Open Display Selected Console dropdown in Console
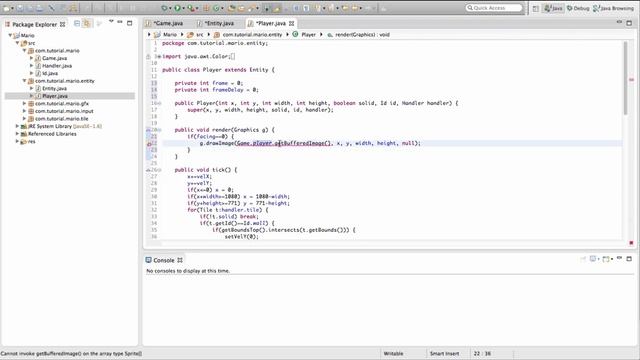Viewport: 640px width, 360px height. click(598, 259)
